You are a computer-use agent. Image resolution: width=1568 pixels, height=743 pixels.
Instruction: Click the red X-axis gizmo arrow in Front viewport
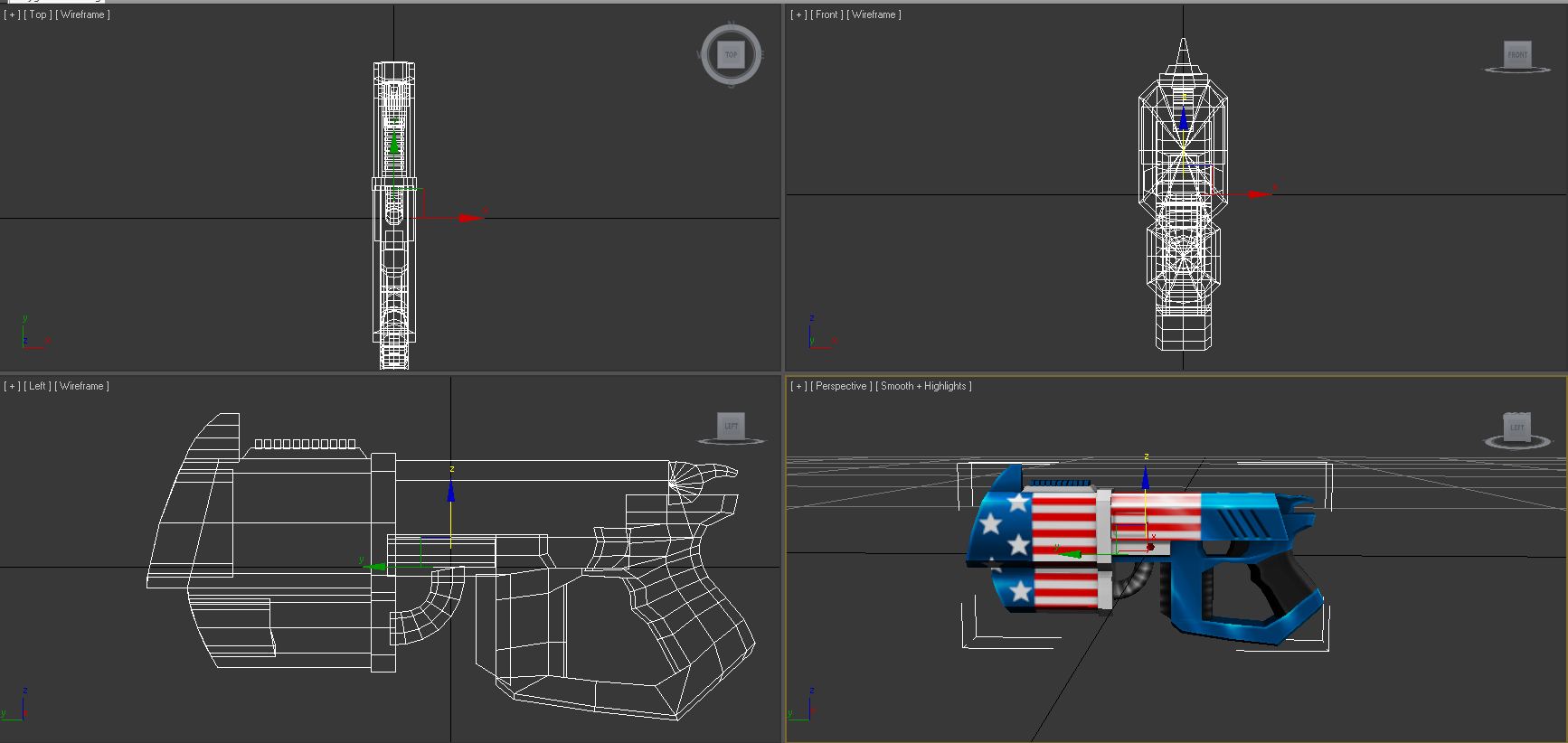1260,193
